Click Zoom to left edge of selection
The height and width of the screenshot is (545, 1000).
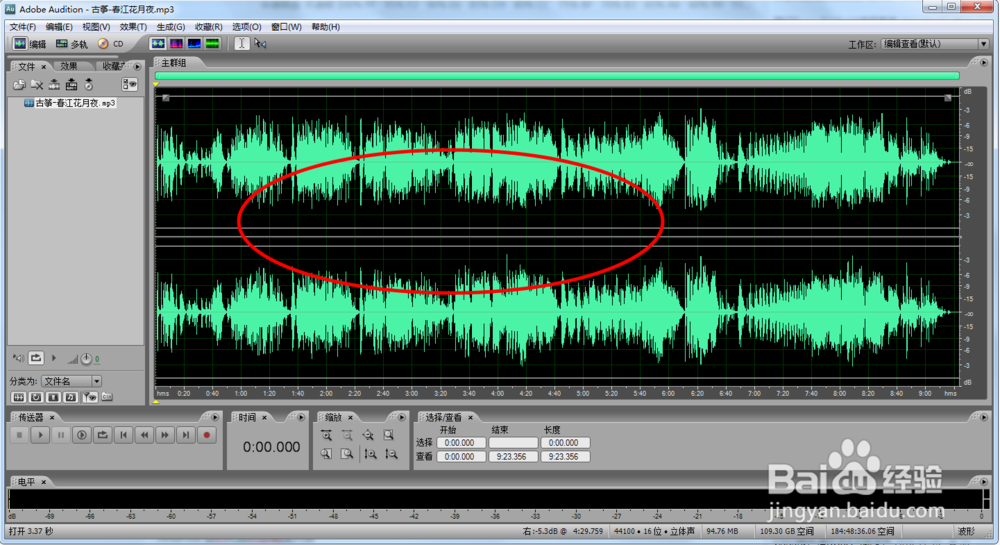(x=327, y=454)
